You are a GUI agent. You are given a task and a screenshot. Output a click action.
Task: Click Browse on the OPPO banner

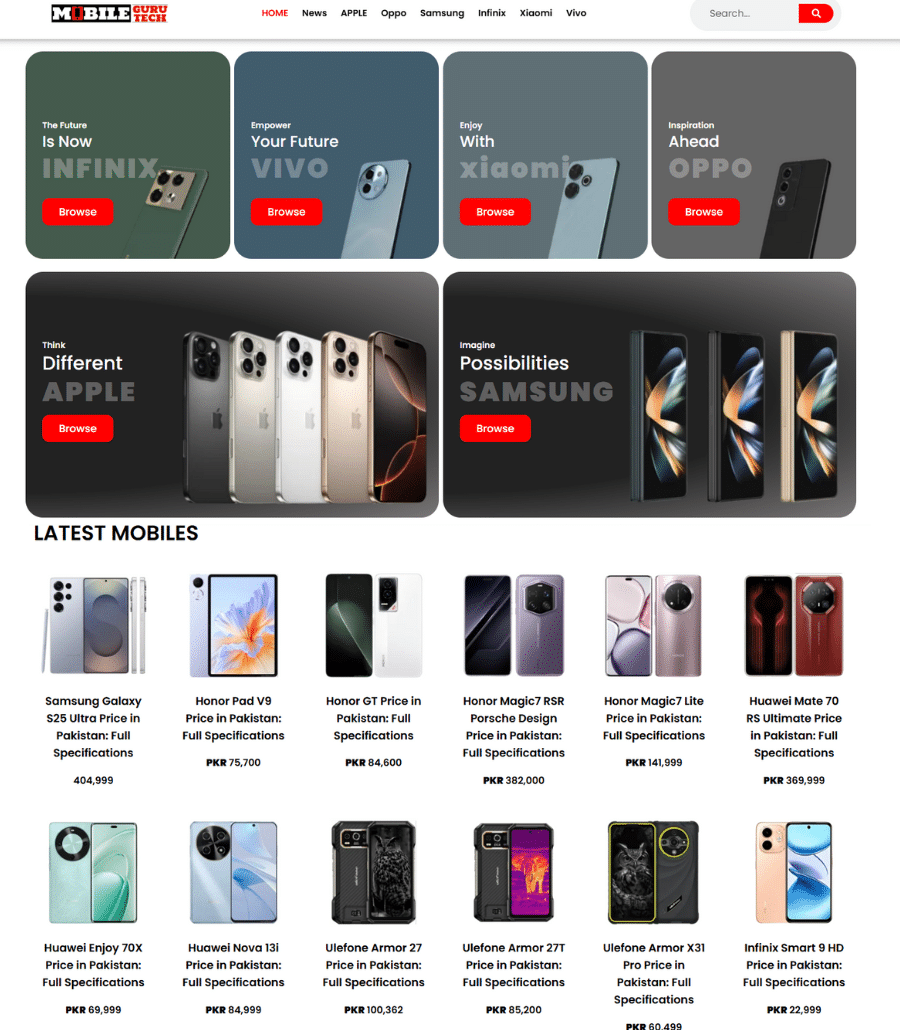pos(704,212)
